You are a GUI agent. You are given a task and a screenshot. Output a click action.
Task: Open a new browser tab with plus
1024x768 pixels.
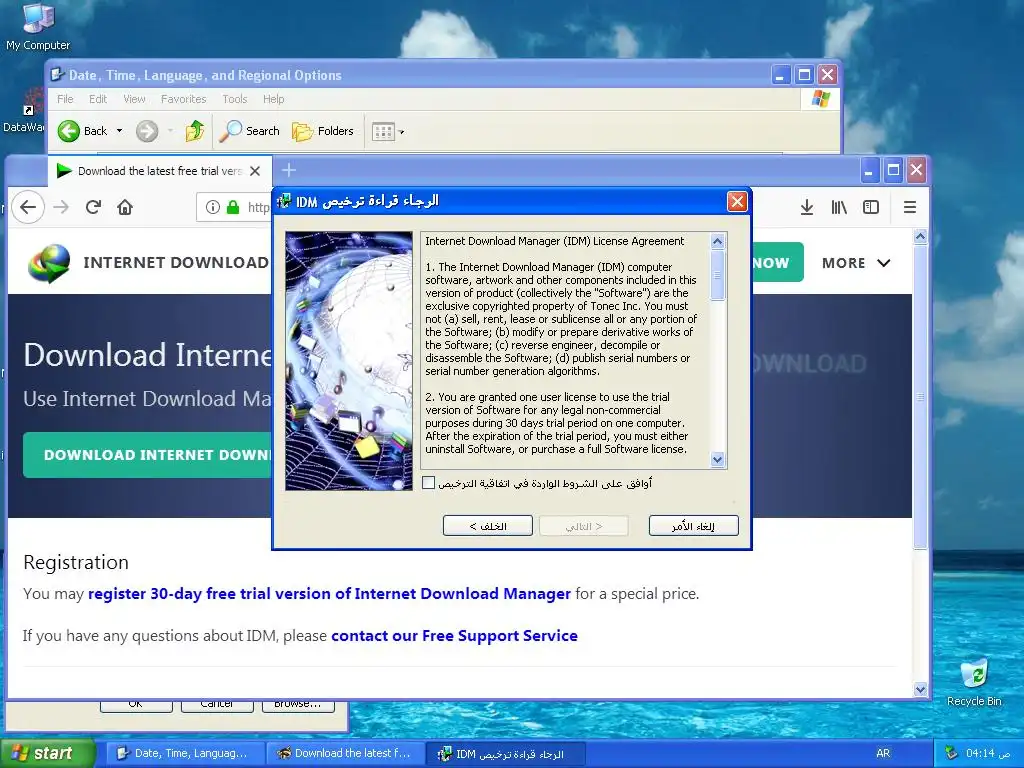coord(289,170)
